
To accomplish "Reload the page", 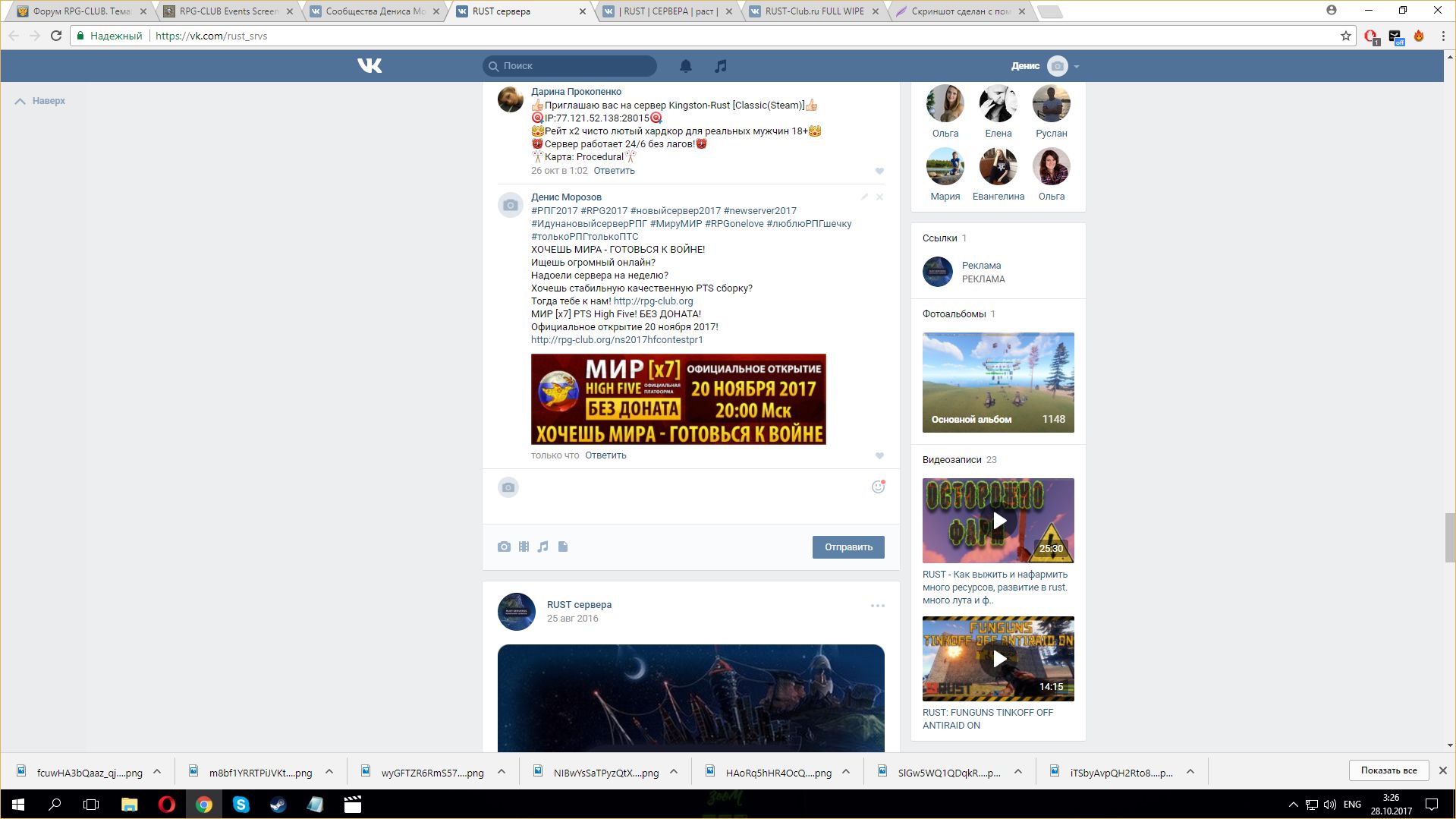I will coord(56,36).
